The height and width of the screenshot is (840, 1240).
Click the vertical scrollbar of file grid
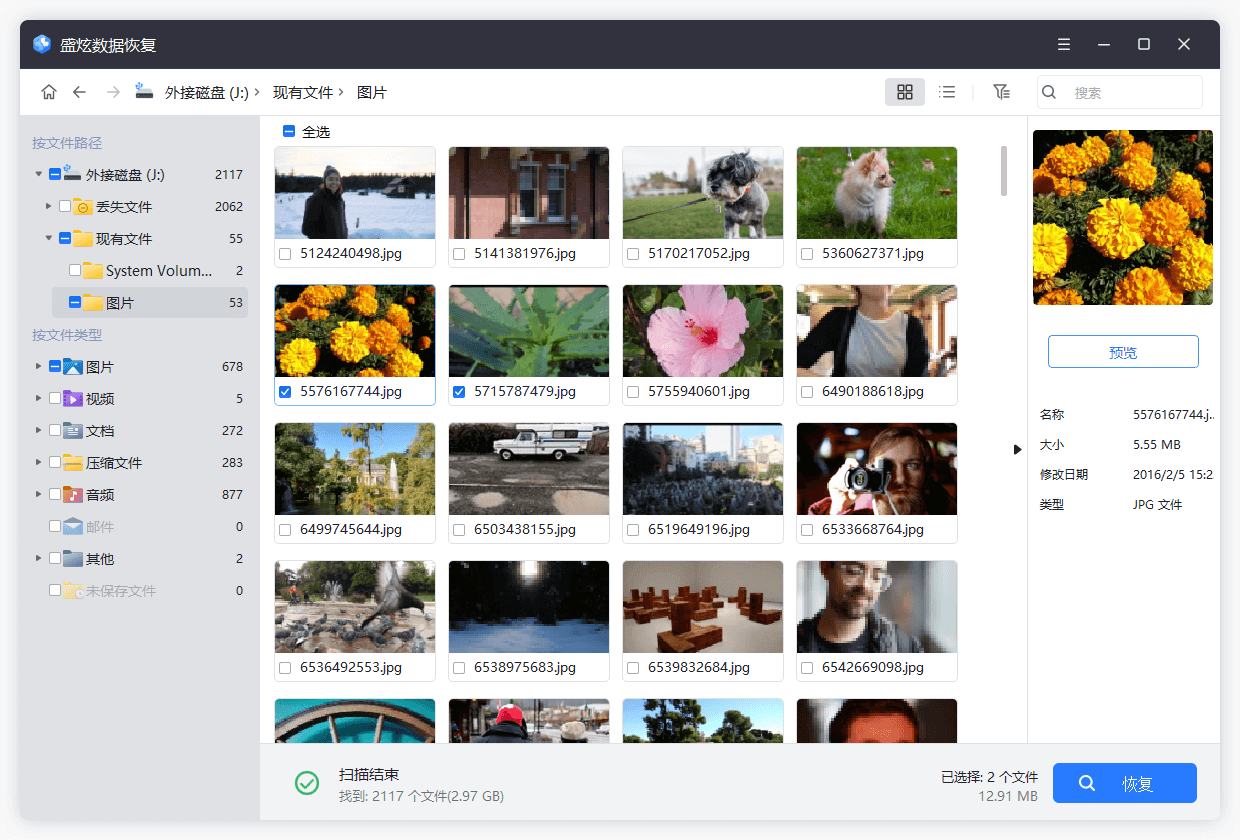pyautogui.click(x=1004, y=171)
